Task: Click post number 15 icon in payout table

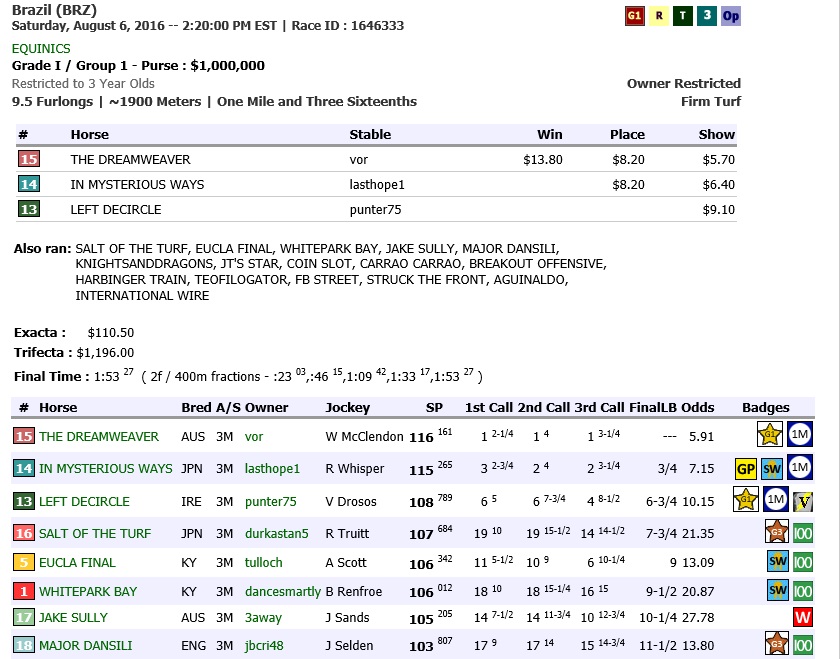Action: point(29,159)
